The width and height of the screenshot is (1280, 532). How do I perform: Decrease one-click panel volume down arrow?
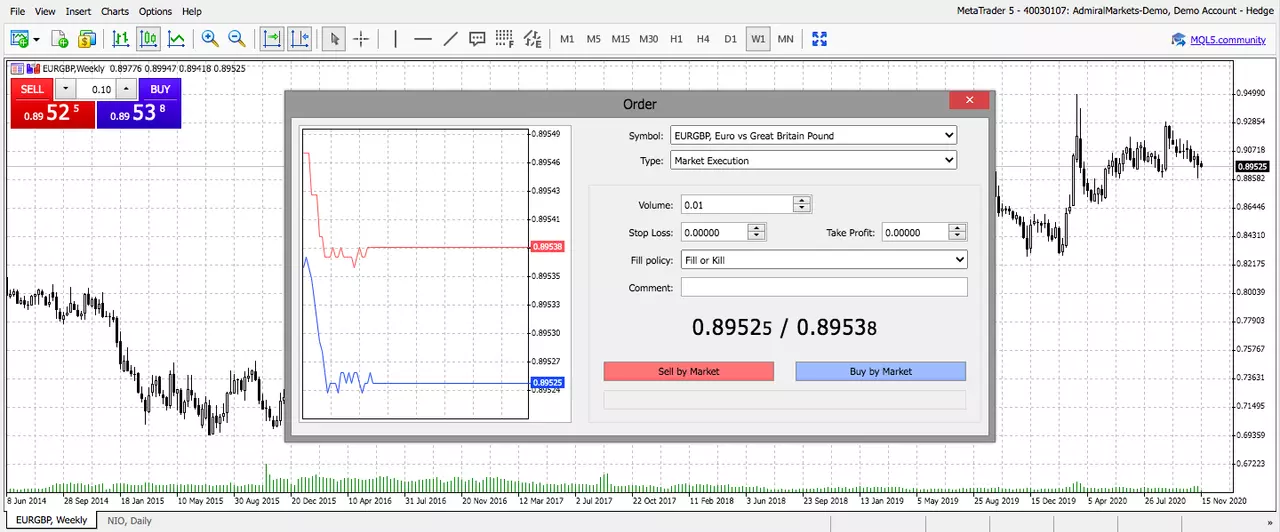[67, 89]
